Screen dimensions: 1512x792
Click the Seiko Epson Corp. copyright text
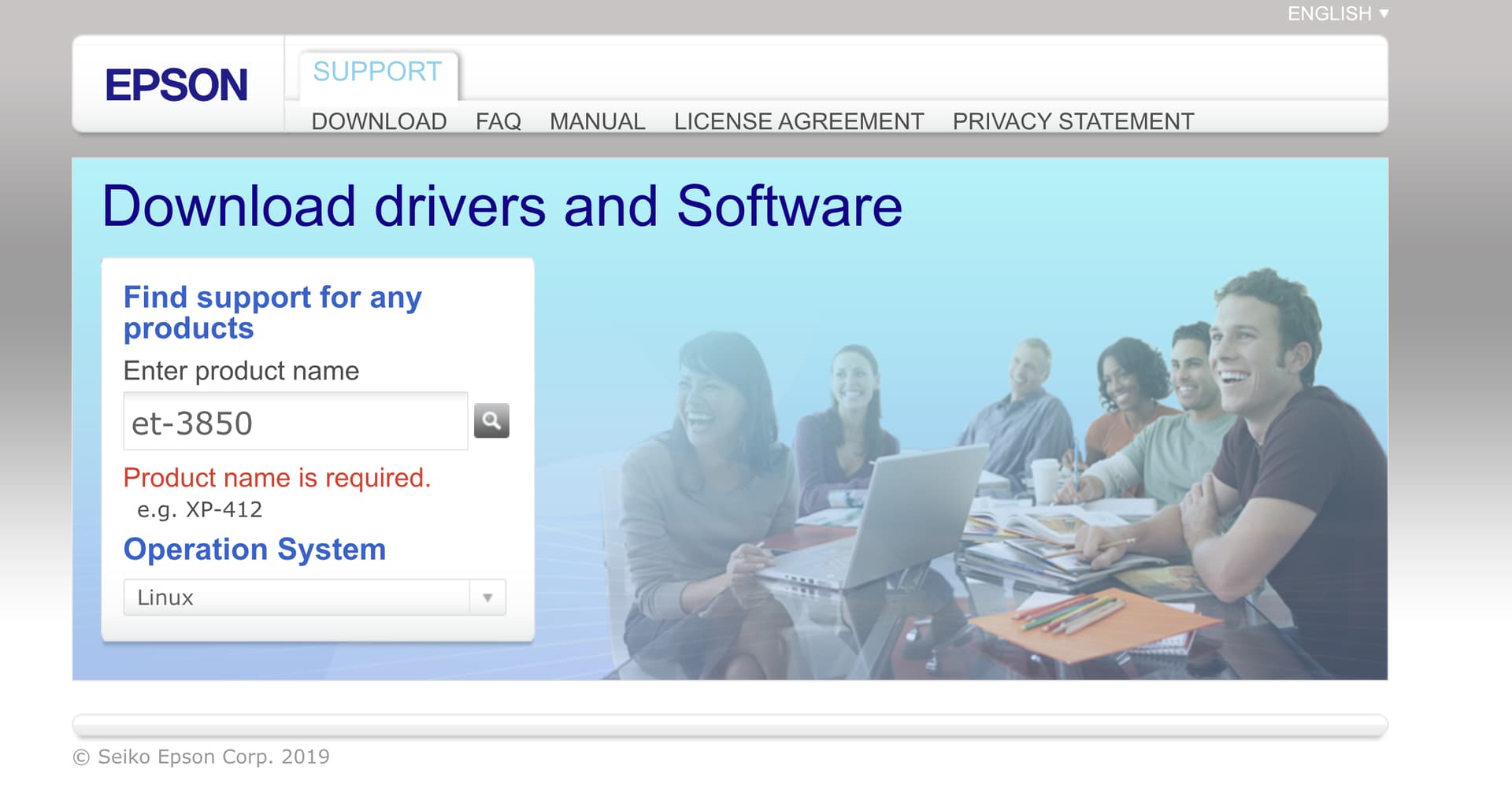[201, 757]
